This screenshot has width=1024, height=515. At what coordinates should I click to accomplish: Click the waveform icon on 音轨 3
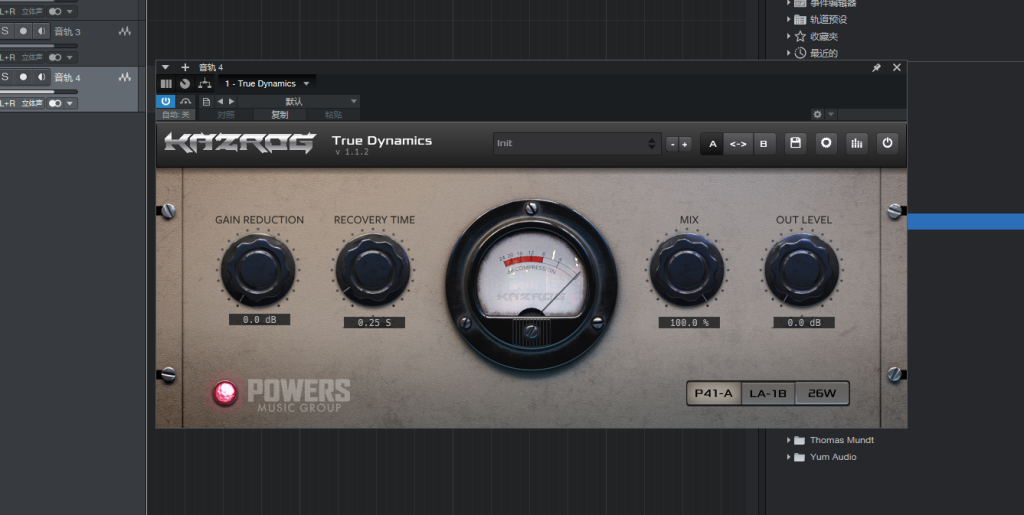[x=125, y=31]
